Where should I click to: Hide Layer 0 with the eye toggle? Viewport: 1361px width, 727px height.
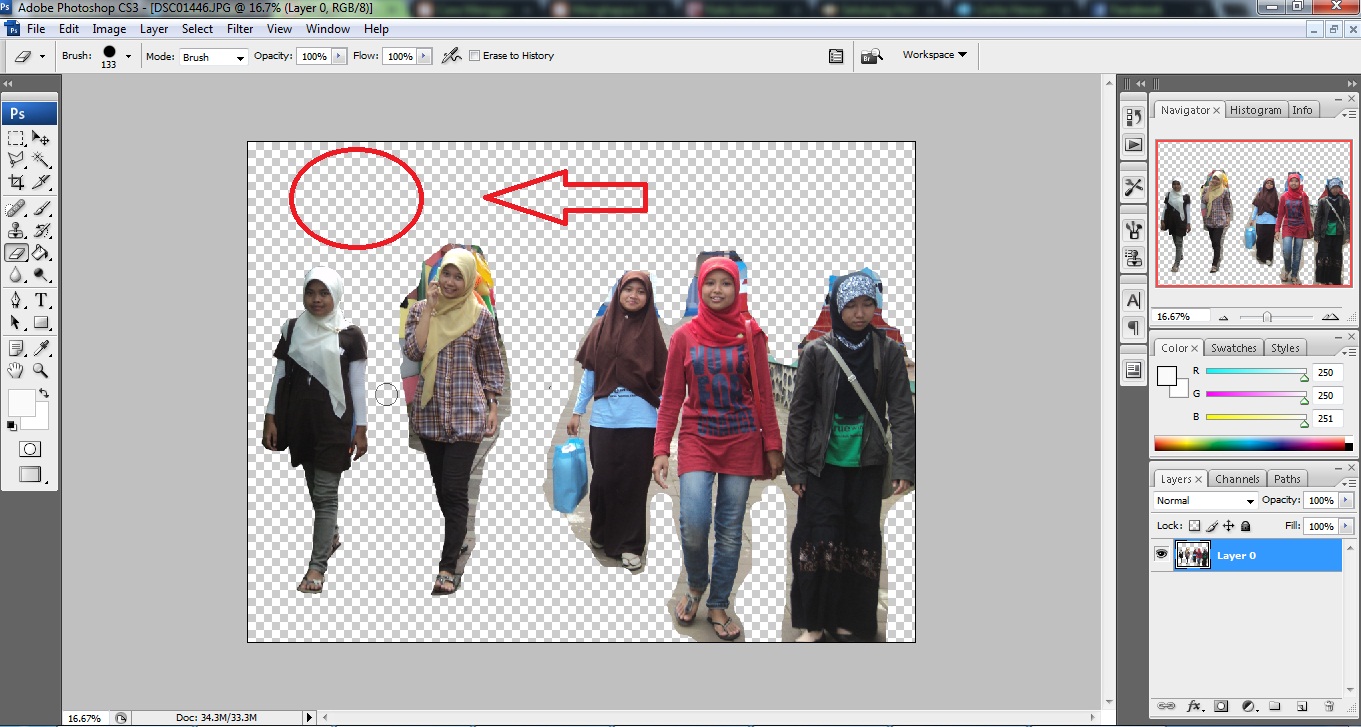click(x=1161, y=554)
